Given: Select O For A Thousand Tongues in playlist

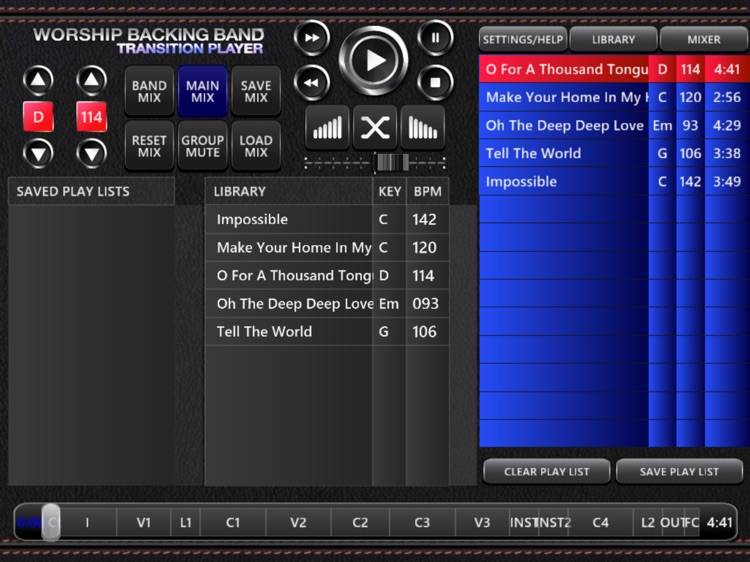Looking at the screenshot, I should tap(614, 69).
